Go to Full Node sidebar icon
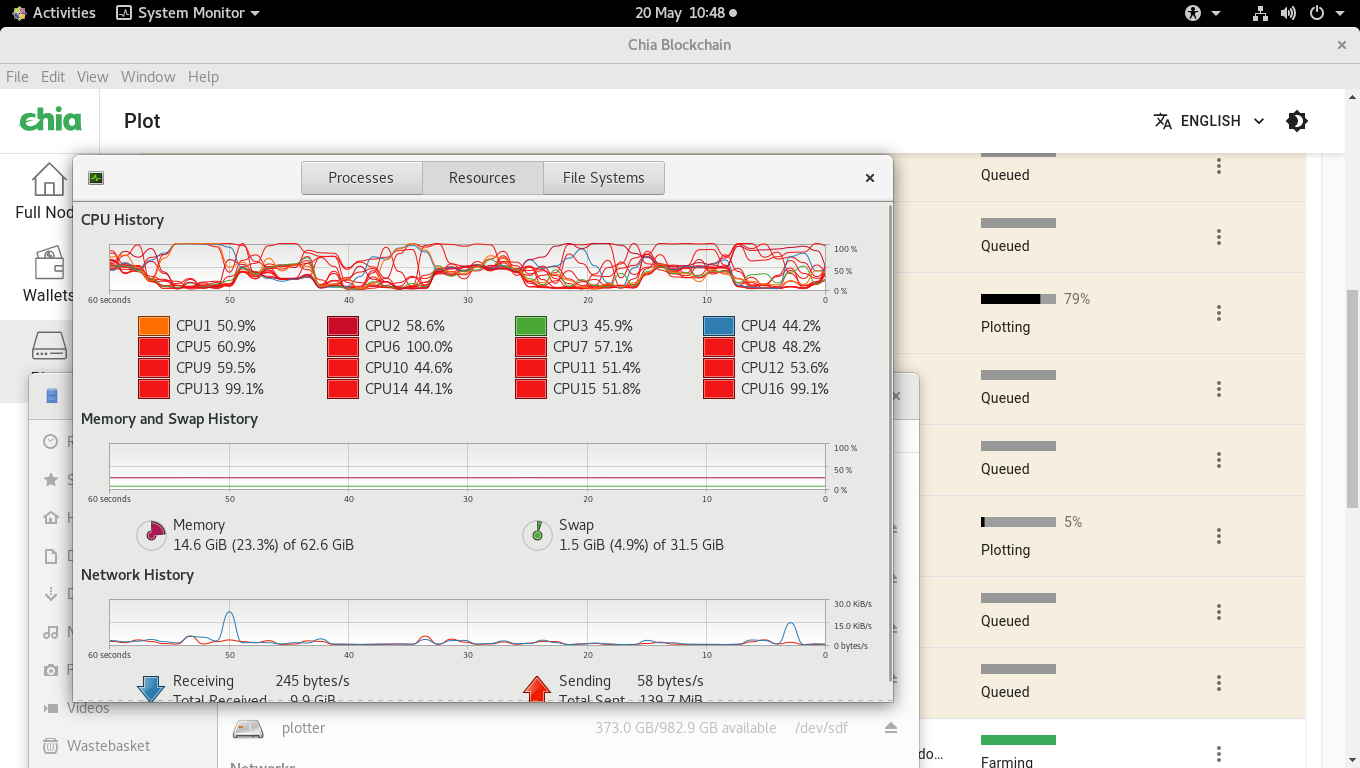Image resolution: width=1360 pixels, height=768 pixels. [49, 180]
